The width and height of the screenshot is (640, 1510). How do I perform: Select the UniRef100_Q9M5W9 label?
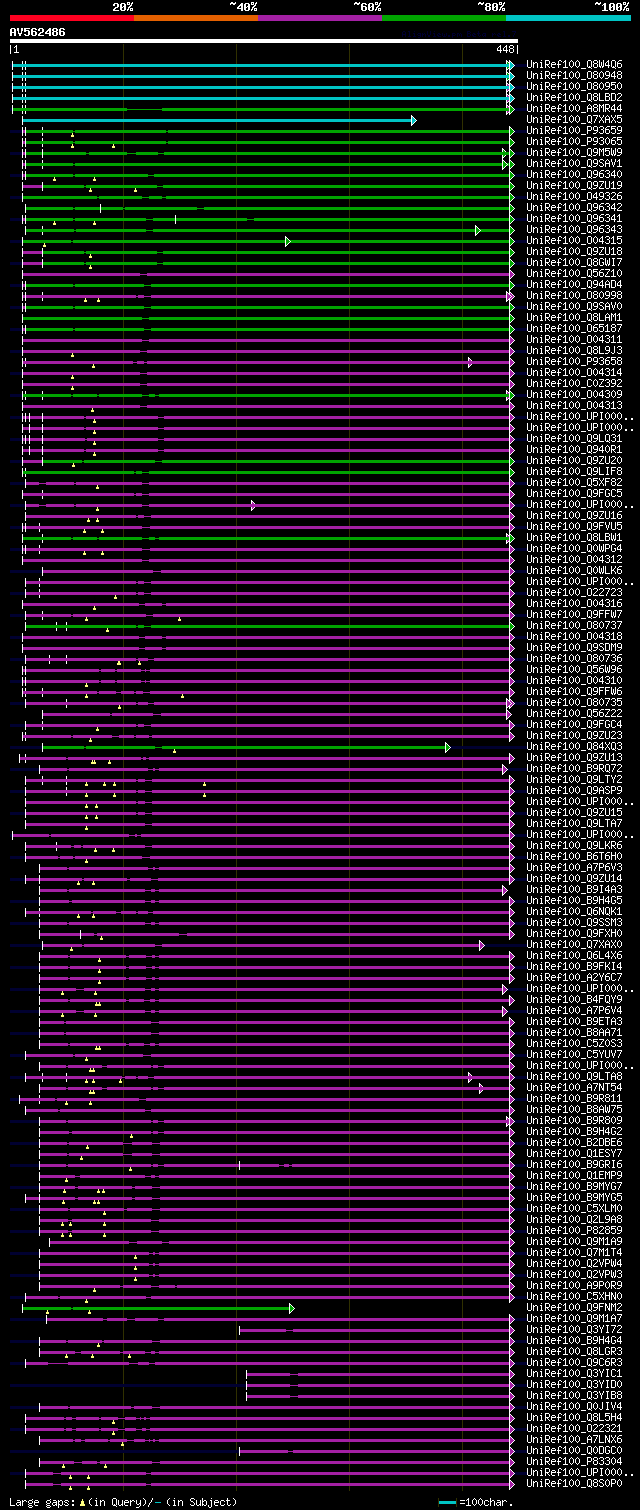574,152
